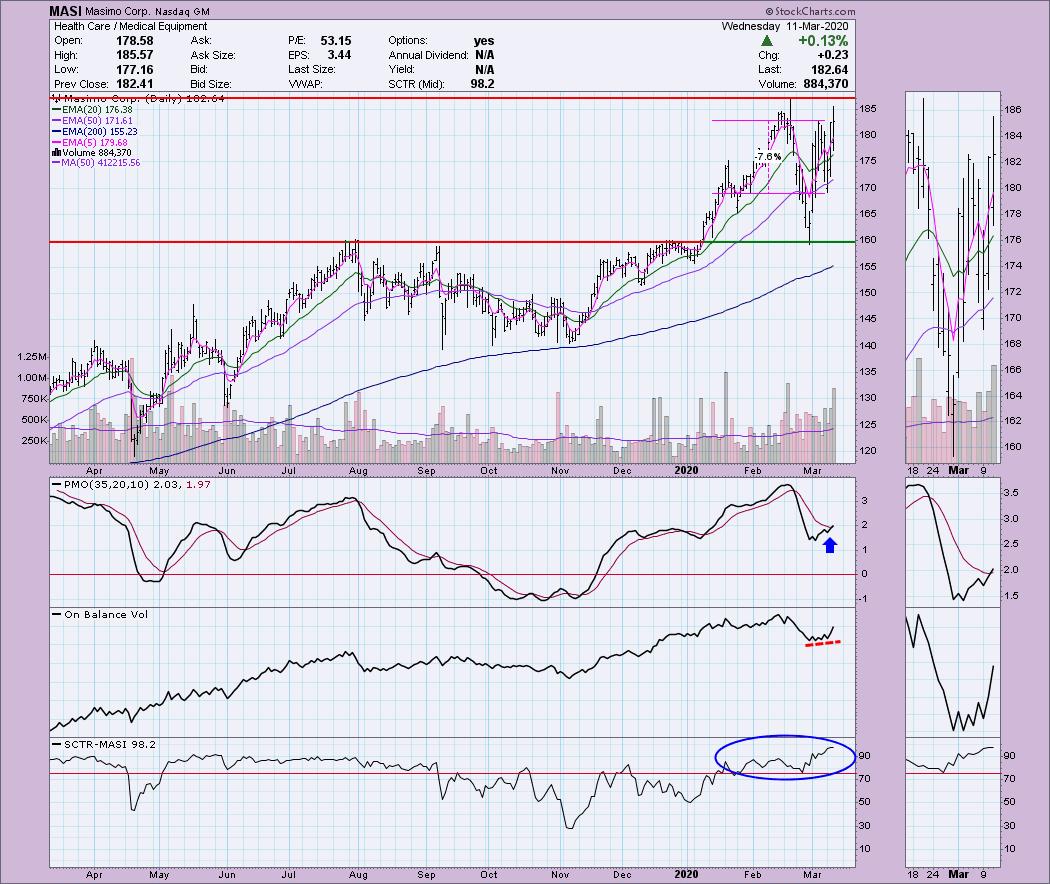
Task: Click the EMA(5) 179.68 legend entry
Action: tap(90, 143)
